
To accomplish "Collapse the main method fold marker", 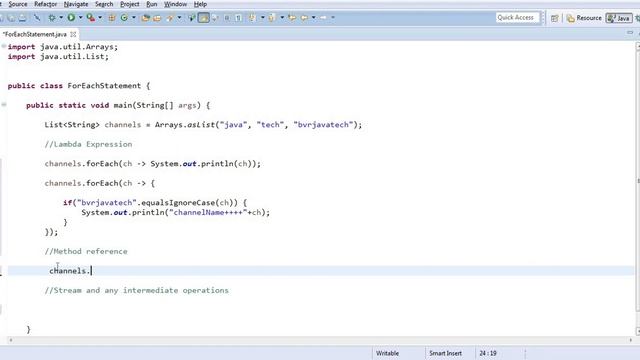I will (4, 105).
